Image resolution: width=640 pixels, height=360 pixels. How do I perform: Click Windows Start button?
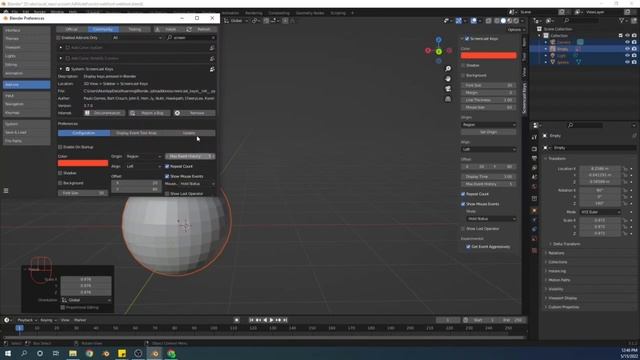point(8,353)
